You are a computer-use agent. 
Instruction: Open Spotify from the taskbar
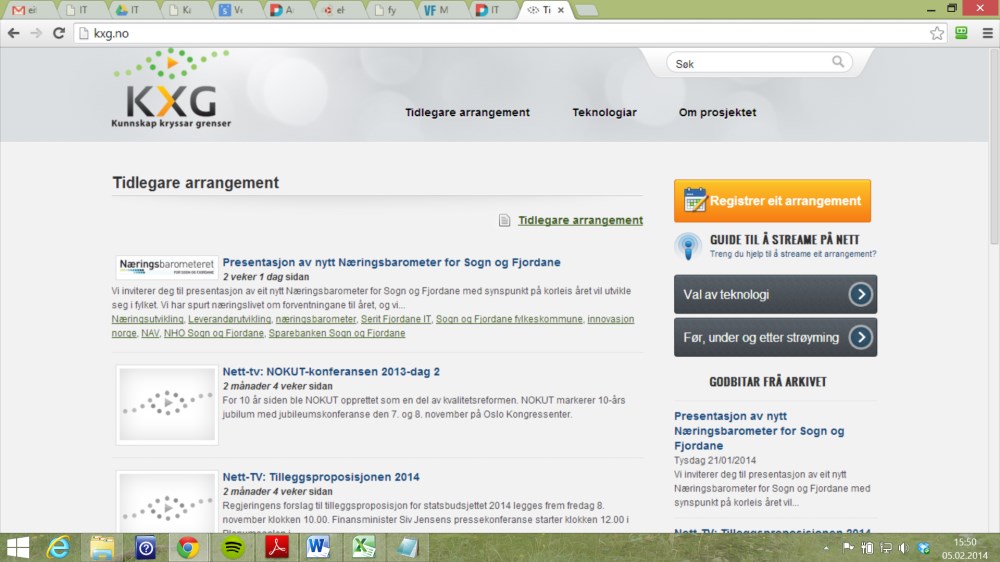click(x=233, y=547)
